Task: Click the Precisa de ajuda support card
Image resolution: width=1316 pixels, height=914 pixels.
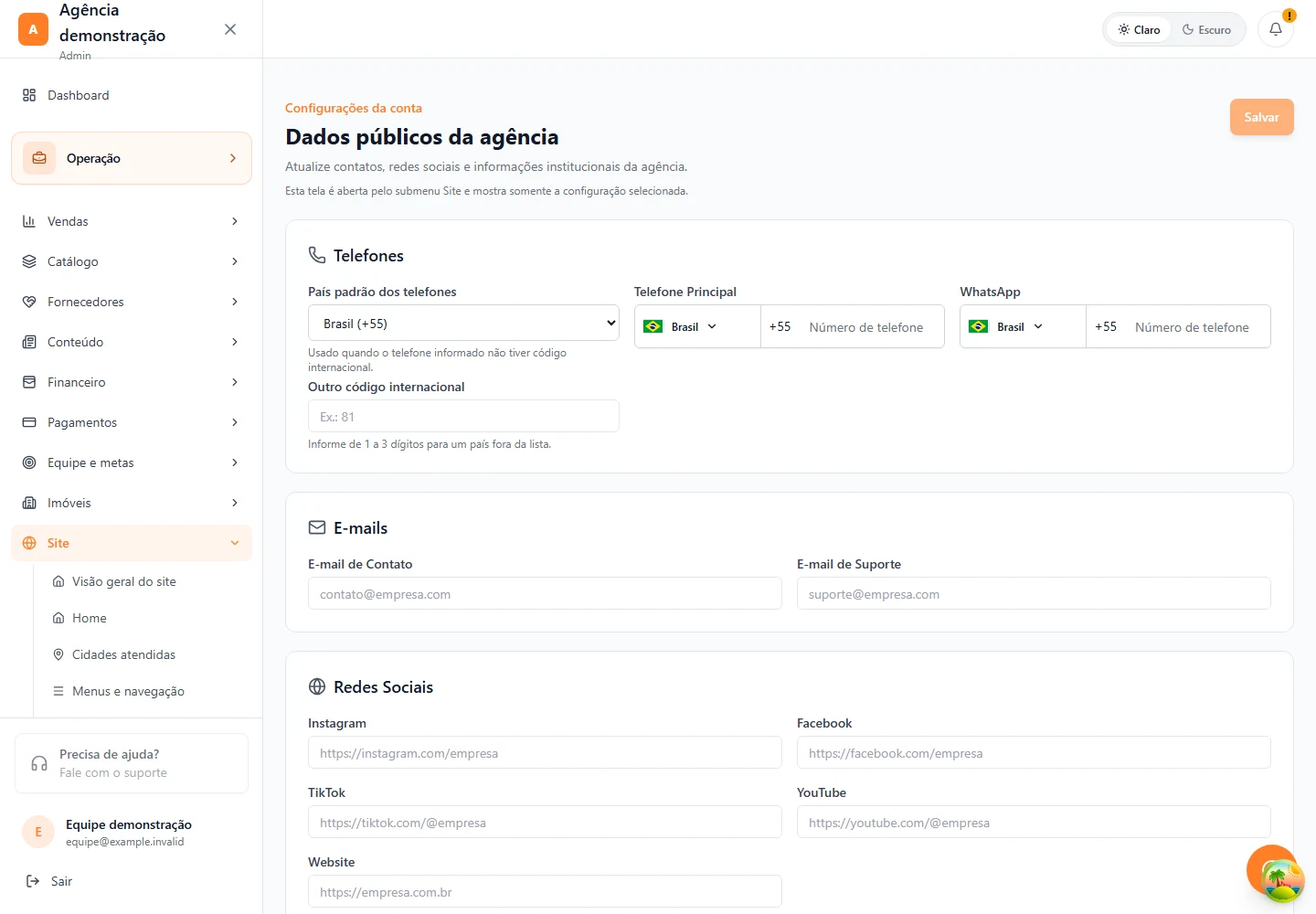Action: (132, 763)
